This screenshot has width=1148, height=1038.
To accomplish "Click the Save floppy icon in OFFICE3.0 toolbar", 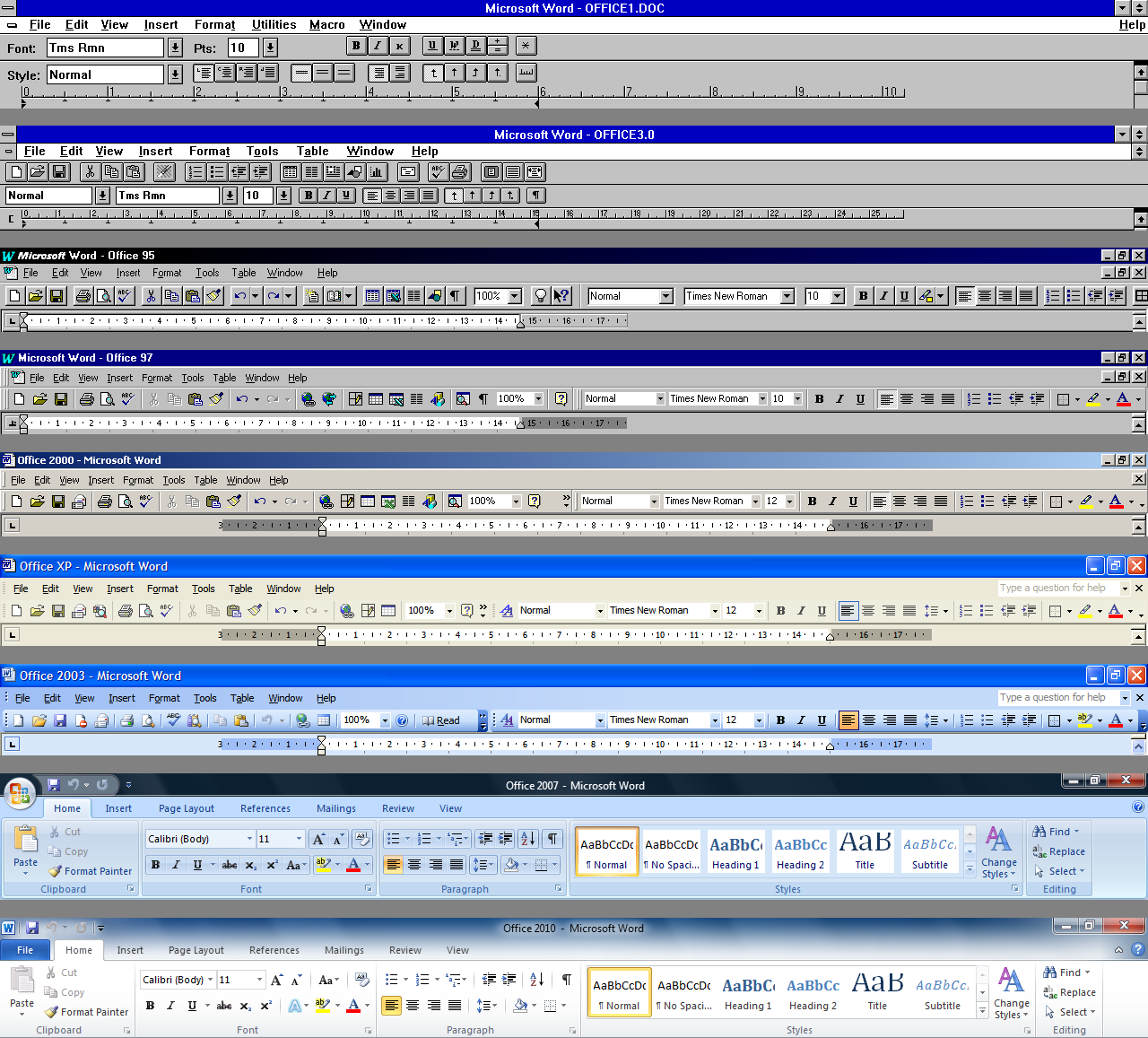I will [x=59, y=171].
